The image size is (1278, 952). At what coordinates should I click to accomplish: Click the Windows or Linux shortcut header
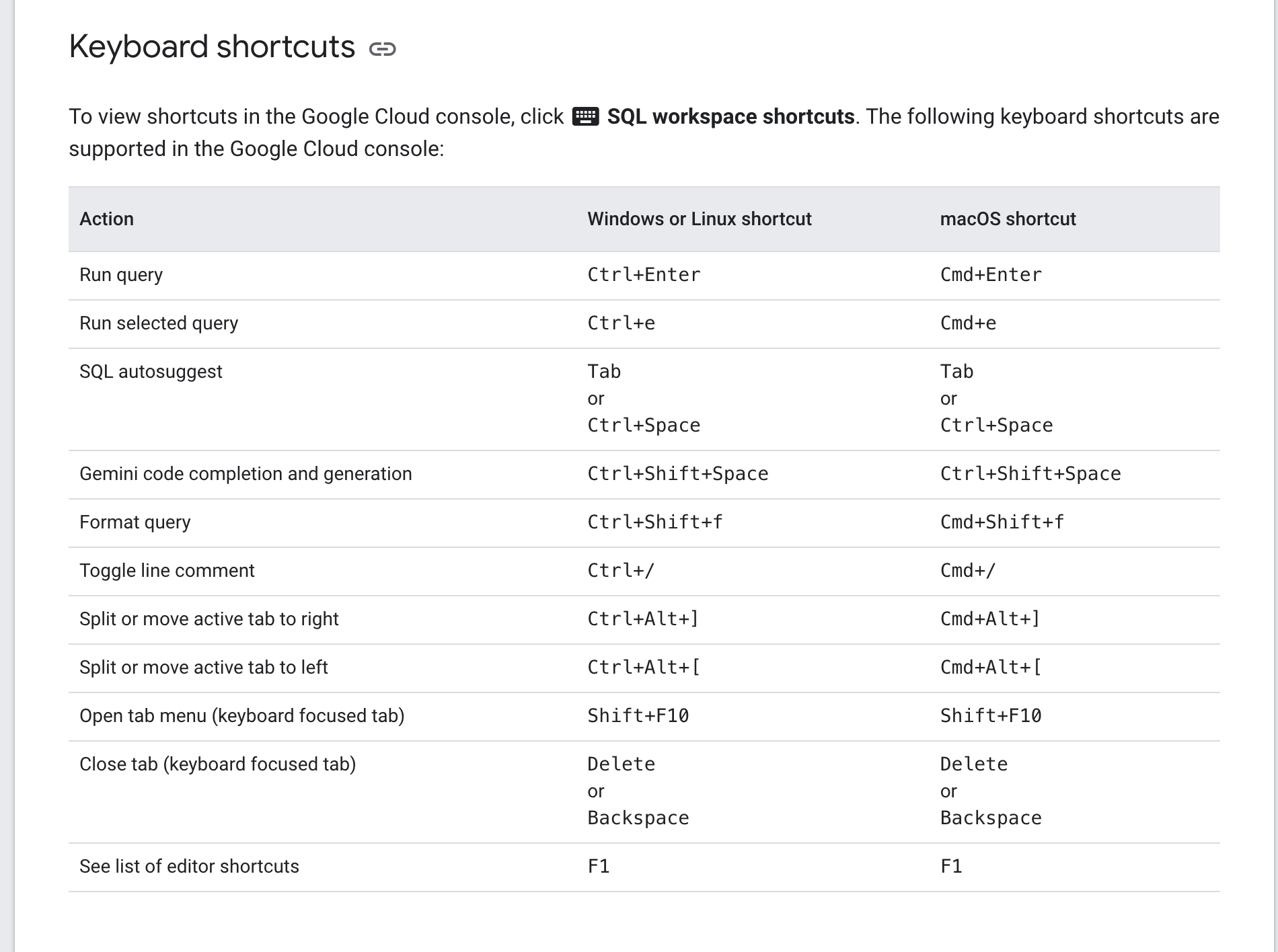tap(700, 219)
